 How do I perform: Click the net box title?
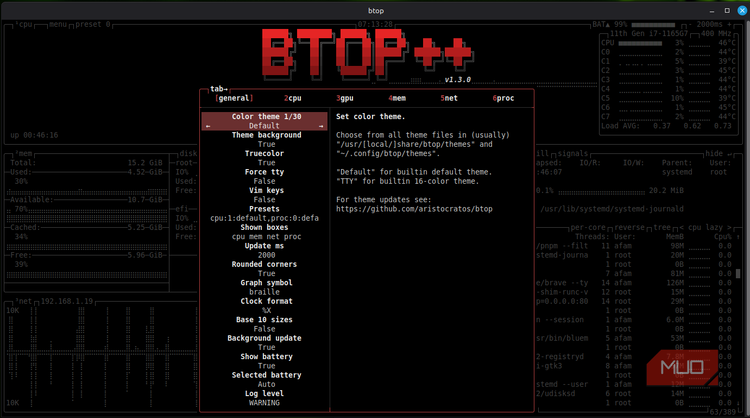23,301
